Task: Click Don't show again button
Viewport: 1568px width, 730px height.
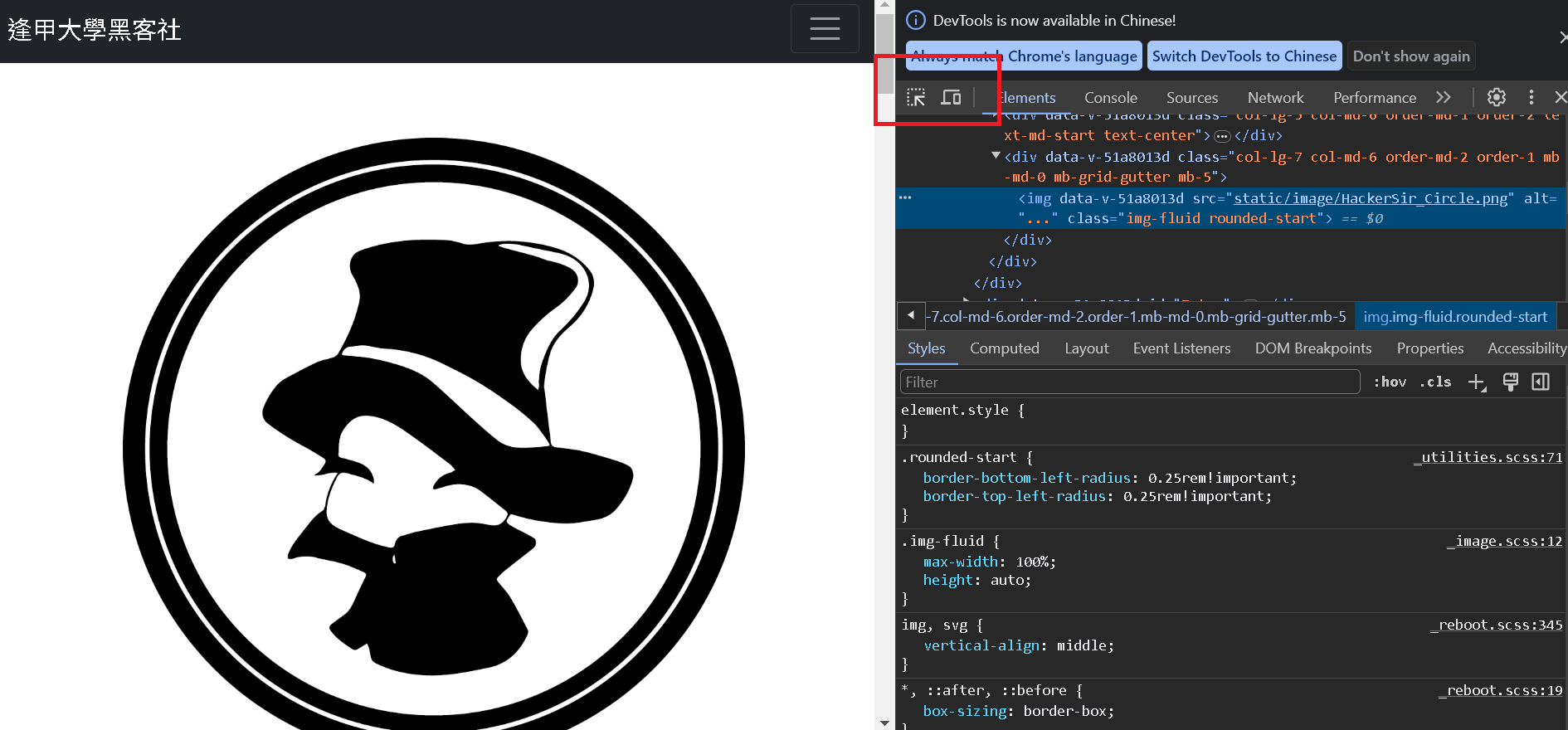Action: pyautogui.click(x=1411, y=56)
